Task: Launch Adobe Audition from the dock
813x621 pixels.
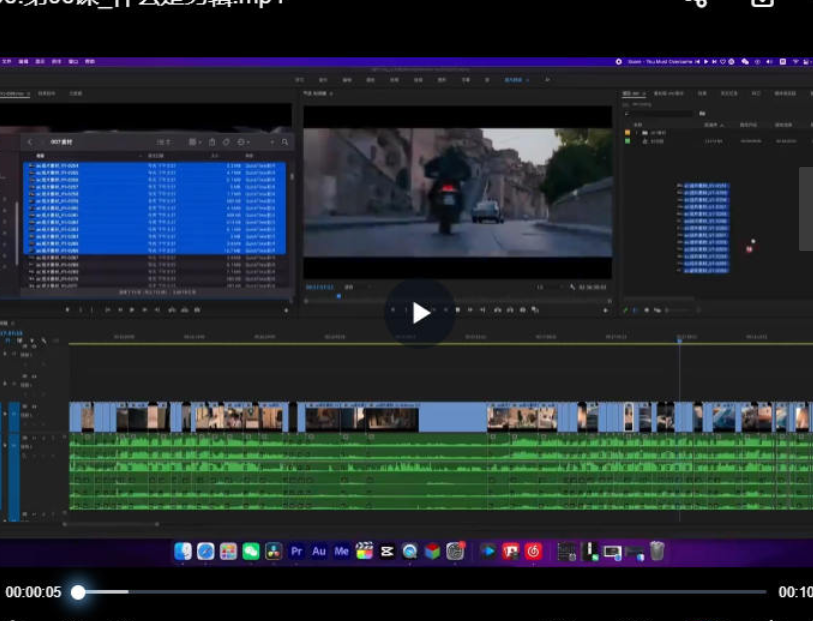Action: [319, 551]
